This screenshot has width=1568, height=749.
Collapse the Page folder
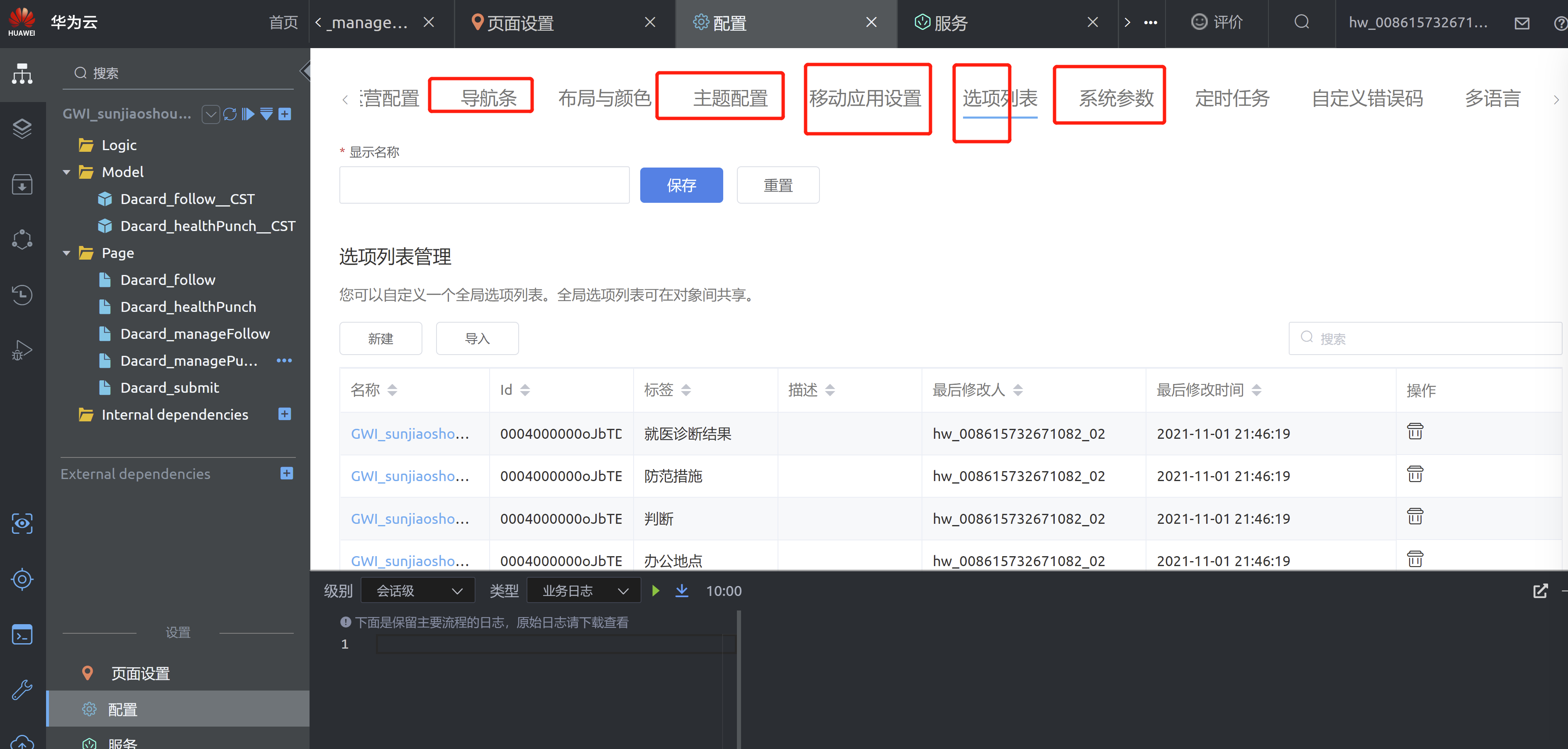66,253
